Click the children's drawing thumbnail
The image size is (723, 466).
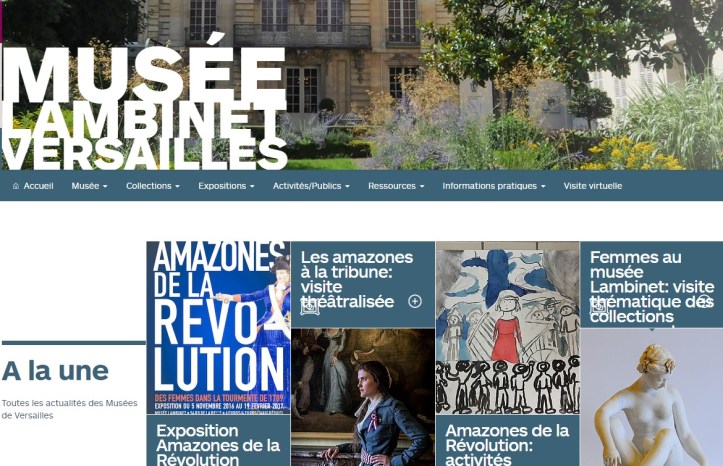507,328
